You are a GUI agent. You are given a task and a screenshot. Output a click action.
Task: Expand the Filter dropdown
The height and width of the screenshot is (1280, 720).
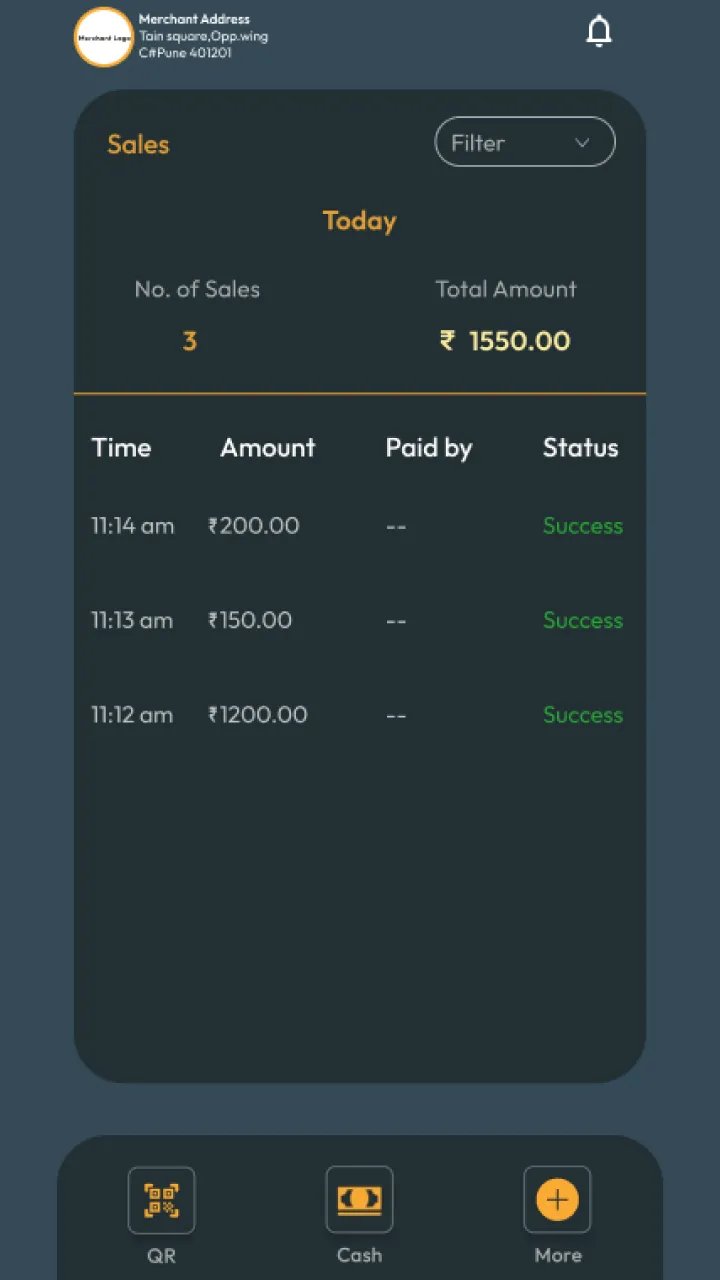point(524,142)
